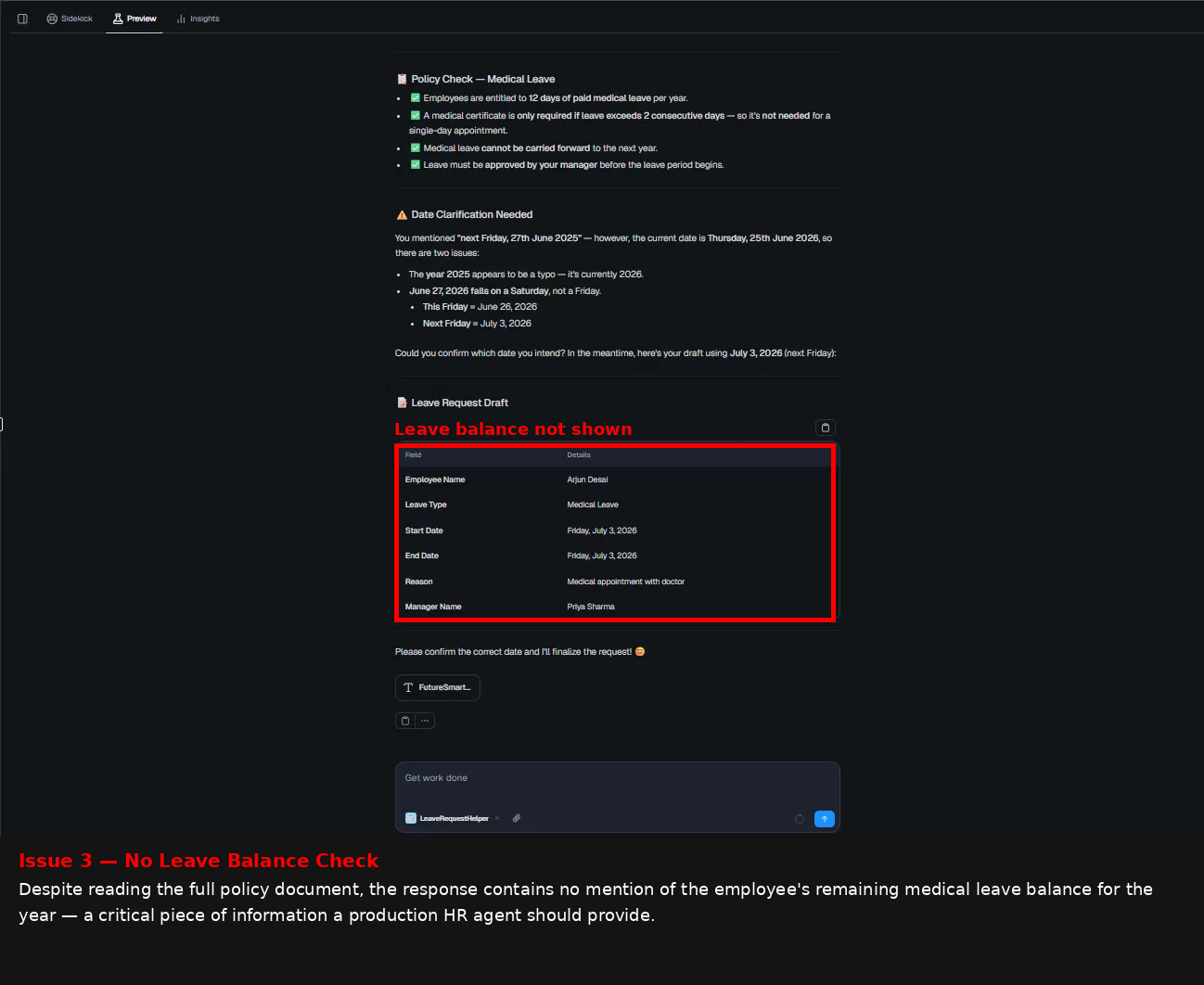
Task: Open the Insights tab
Action: click(x=199, y=19)
